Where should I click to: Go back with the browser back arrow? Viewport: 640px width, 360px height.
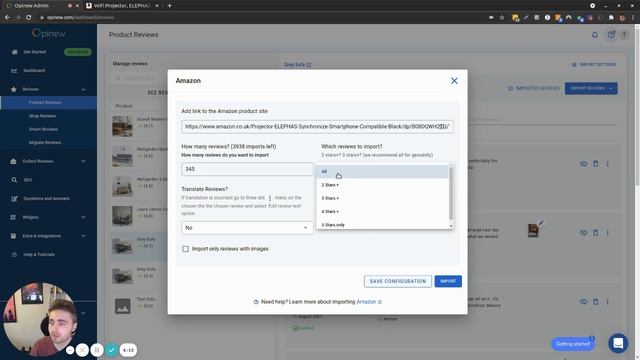[x=7, y=18]
